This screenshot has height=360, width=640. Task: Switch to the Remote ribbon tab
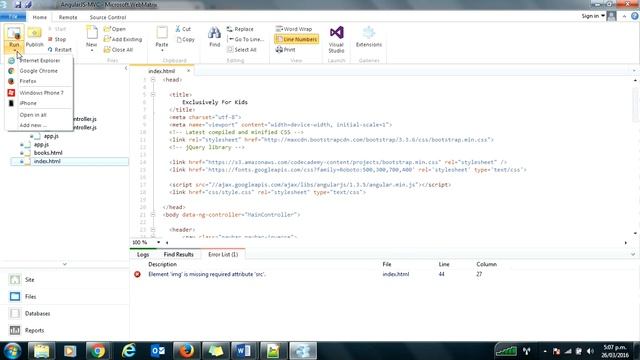tap(68, 17)
